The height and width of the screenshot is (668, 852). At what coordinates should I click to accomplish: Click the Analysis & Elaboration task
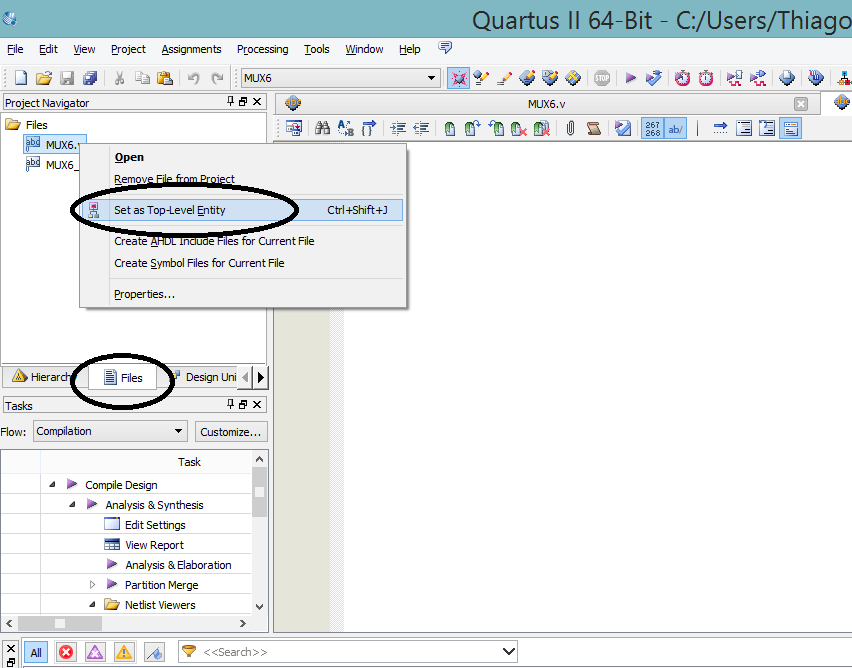178,565
